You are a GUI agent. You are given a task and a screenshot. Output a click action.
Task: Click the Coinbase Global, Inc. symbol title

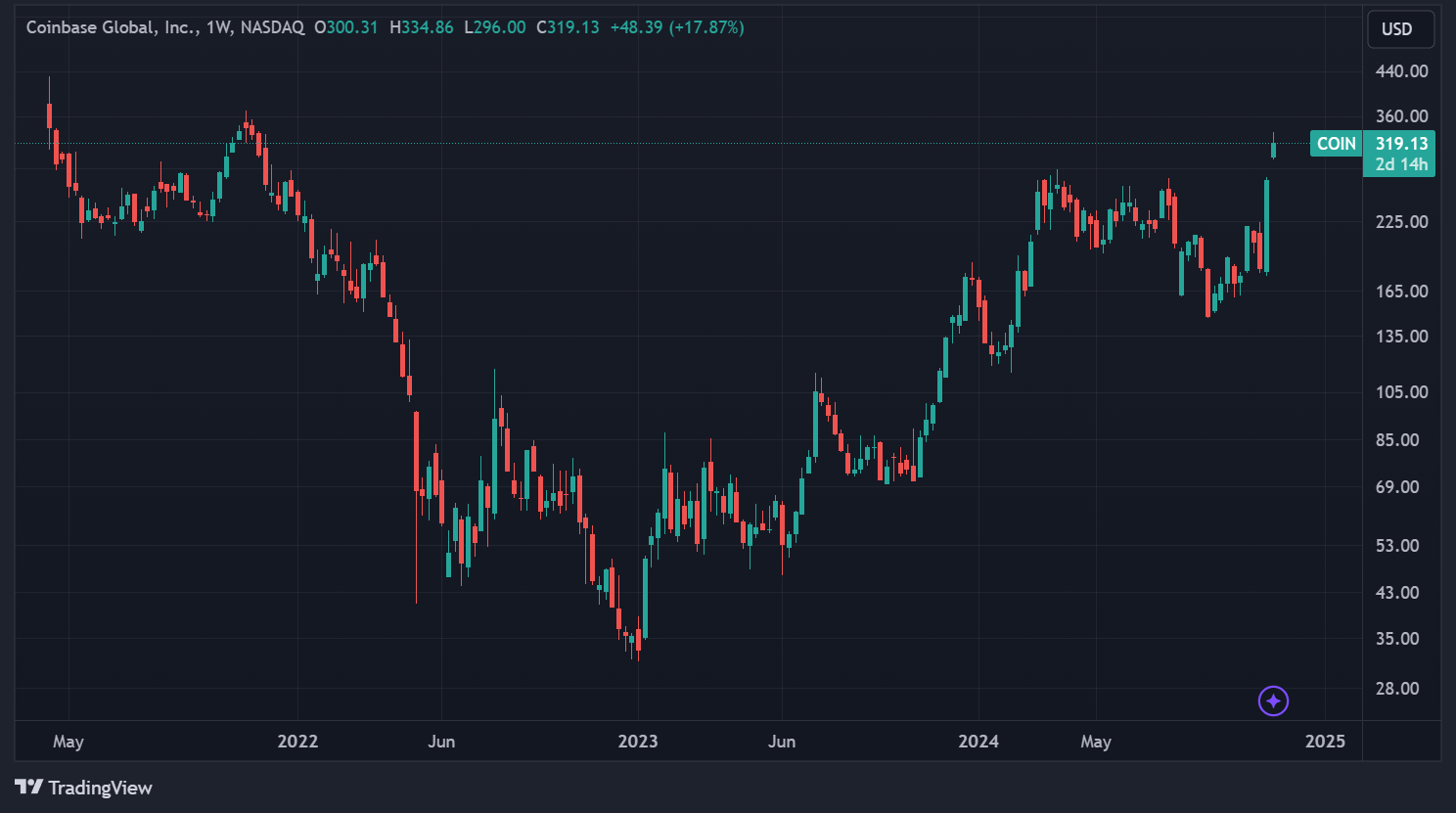[x=110, y=27]
